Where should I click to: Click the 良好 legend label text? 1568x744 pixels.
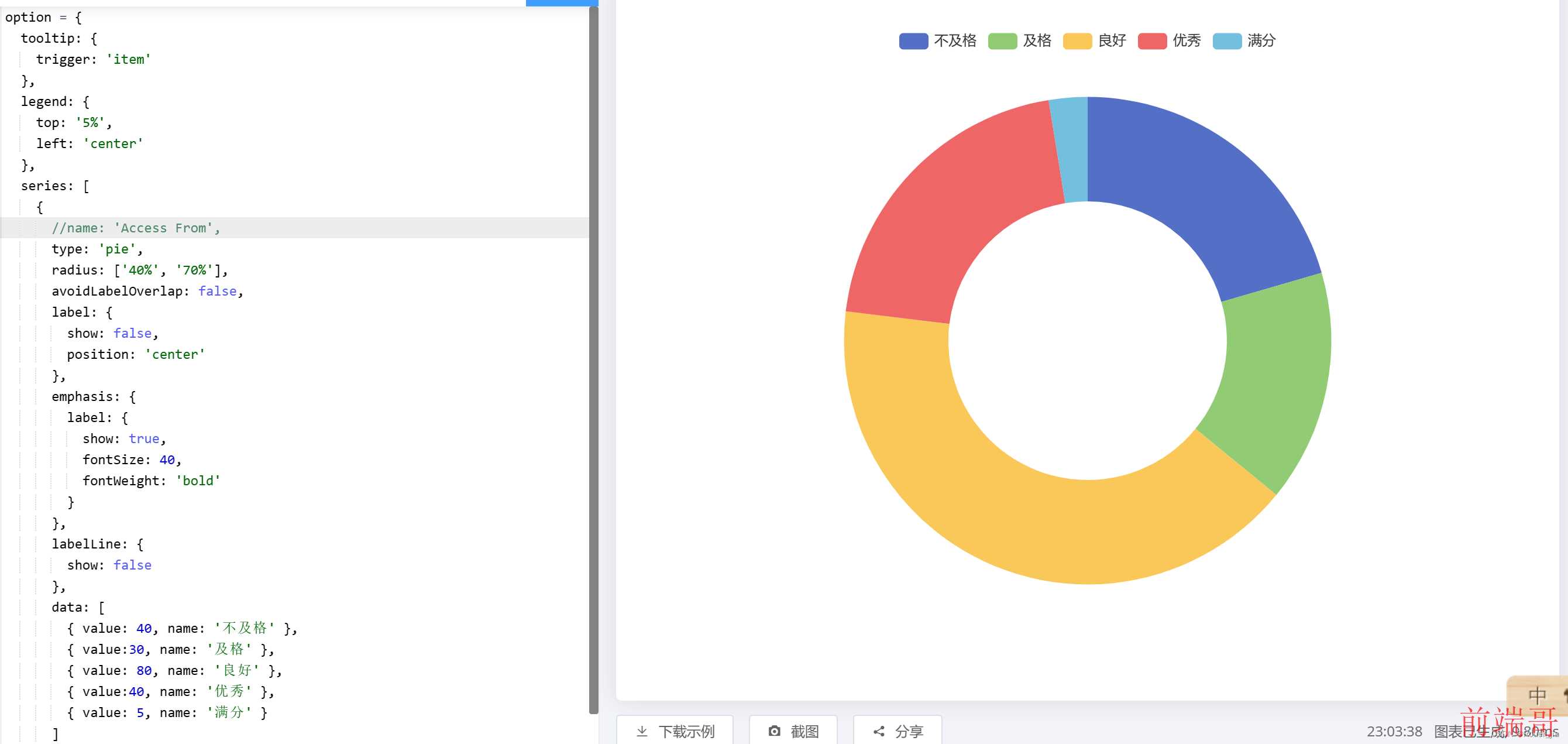pos(1112,41)
